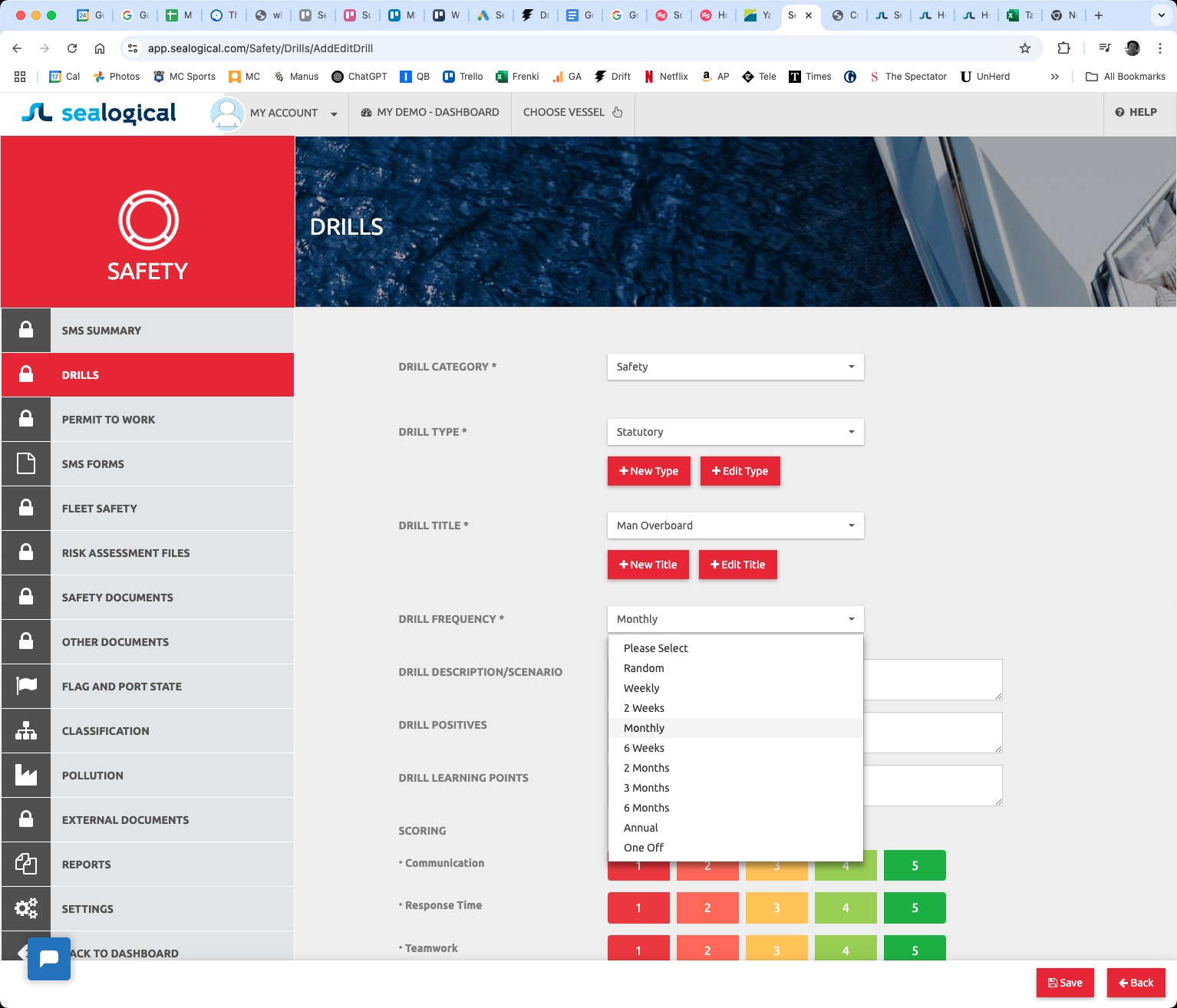1177x1008 pixels.
Task: Open a new browser tab
Action: tap(1099, 15)
